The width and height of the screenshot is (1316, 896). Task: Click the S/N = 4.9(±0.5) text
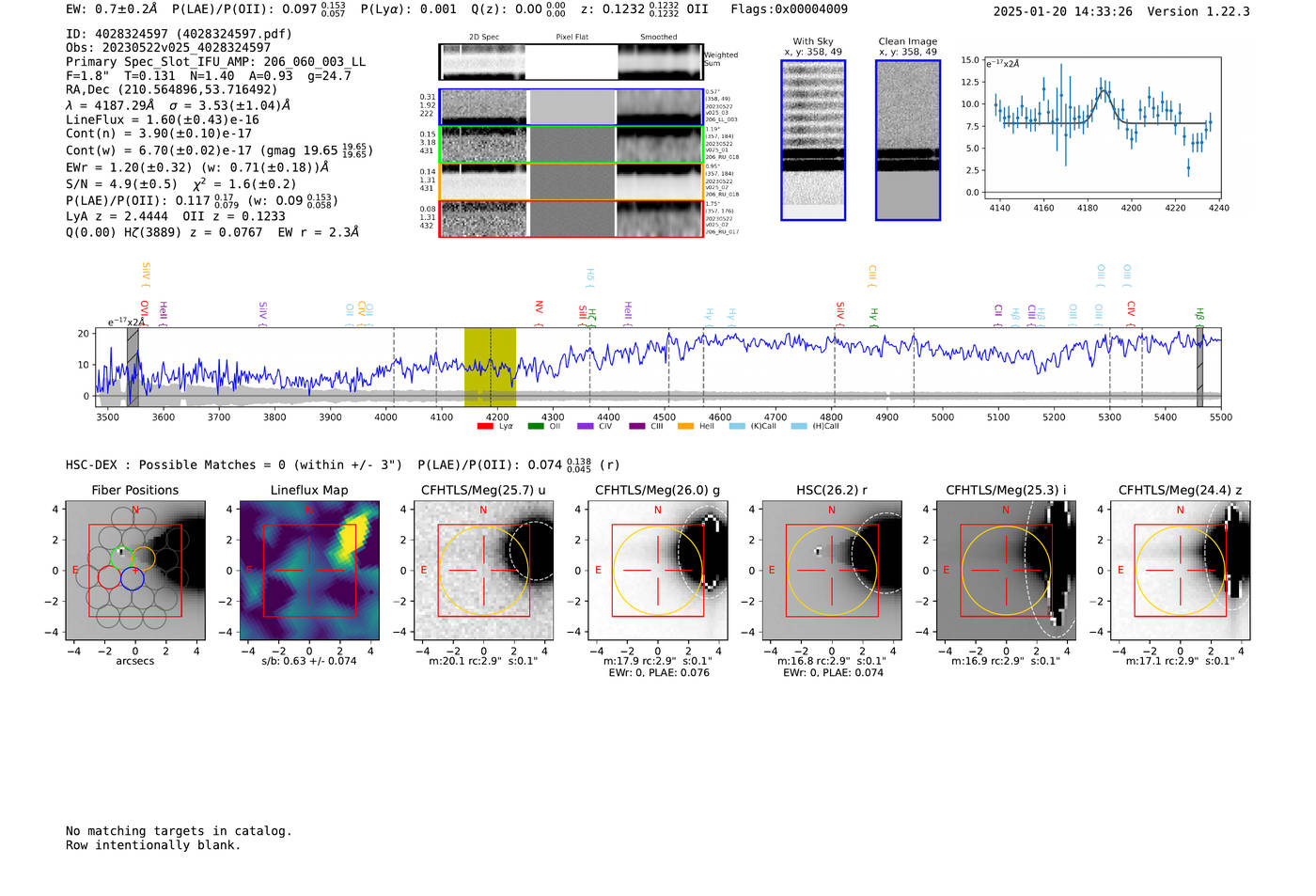(x=121, y=184)
